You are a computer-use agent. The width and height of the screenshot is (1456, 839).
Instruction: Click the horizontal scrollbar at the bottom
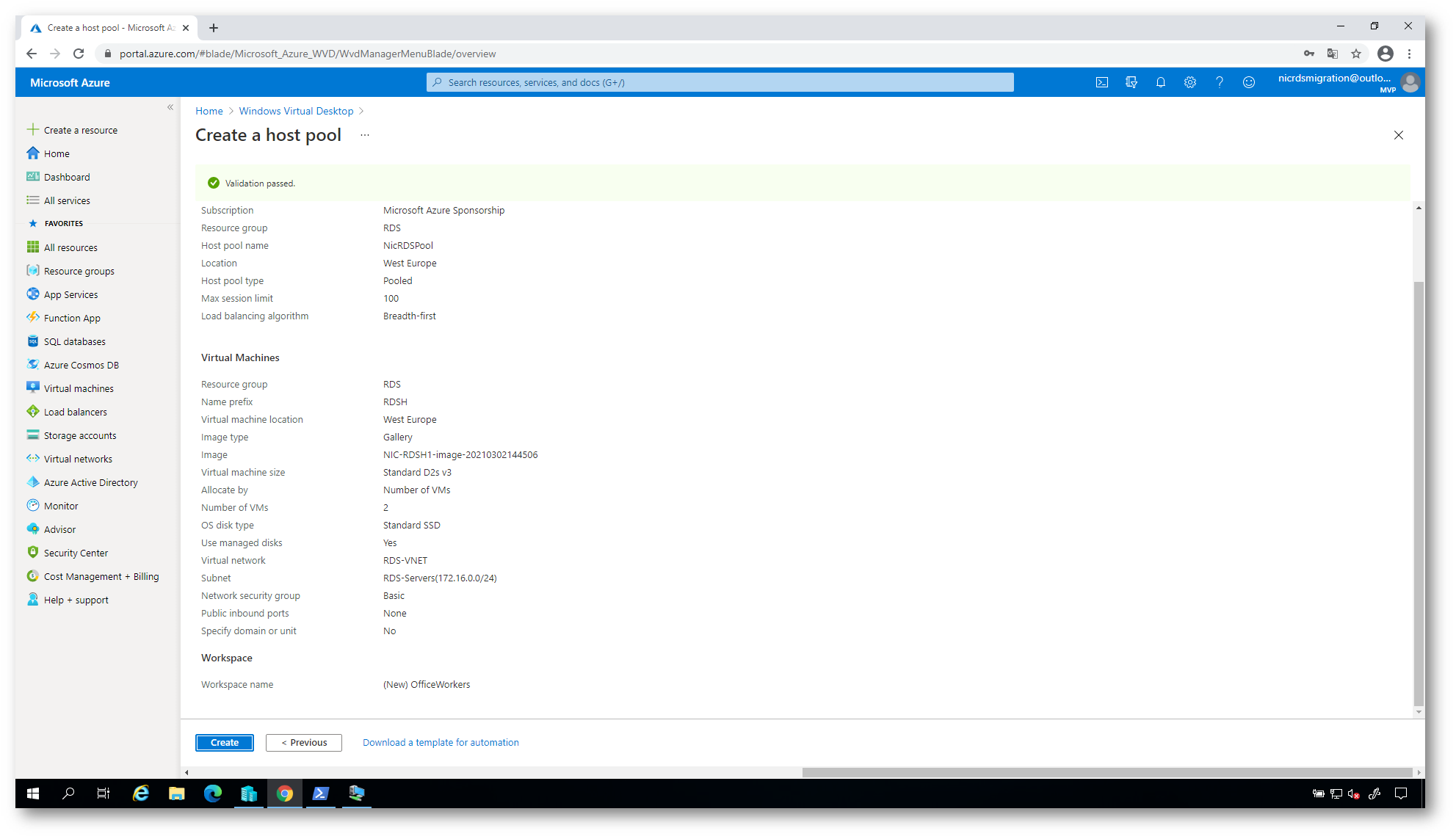[x=1107, y=772]
